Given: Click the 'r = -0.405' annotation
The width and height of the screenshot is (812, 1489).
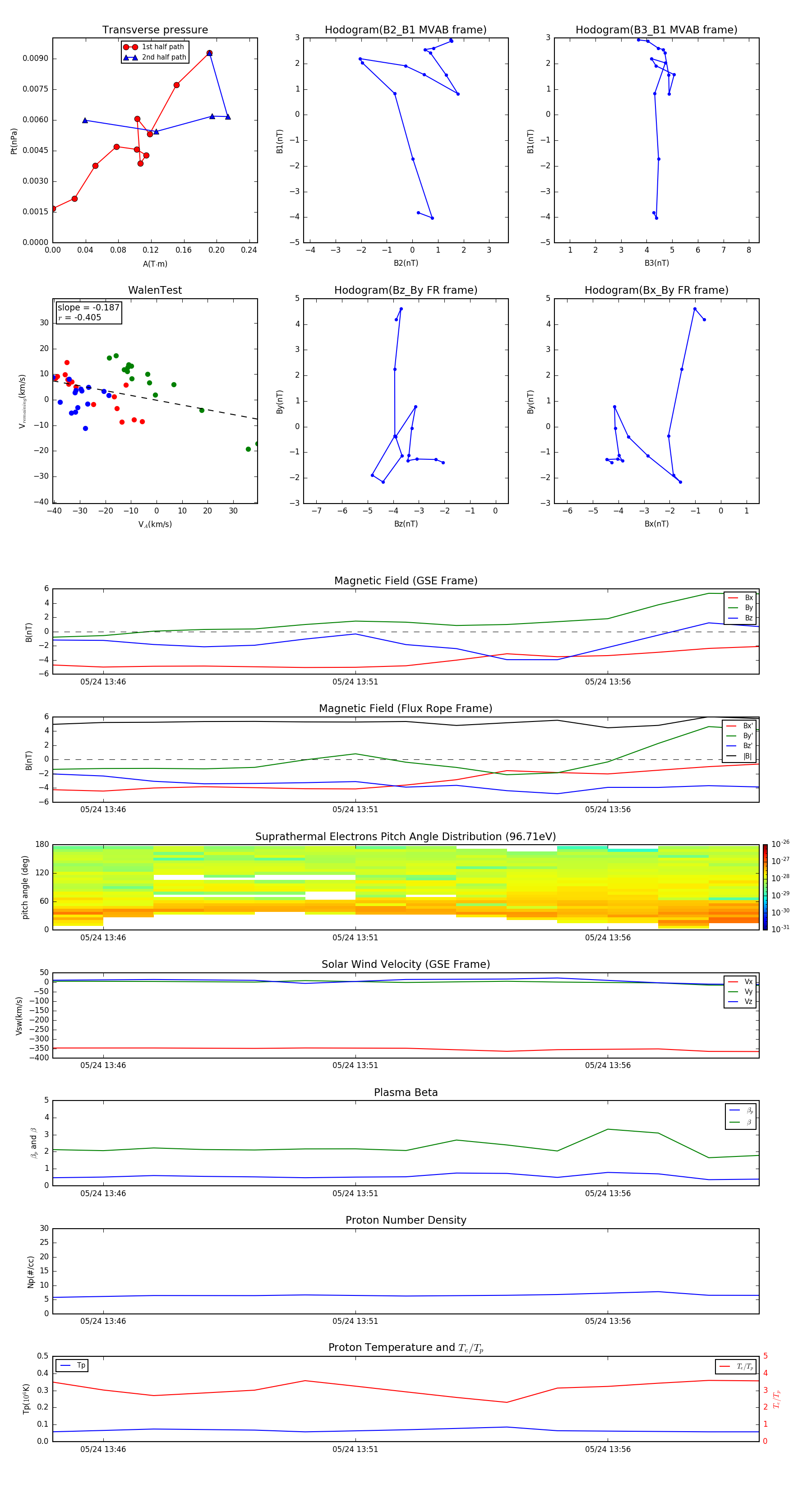Looking at the screenshot, I should [80, 317].
